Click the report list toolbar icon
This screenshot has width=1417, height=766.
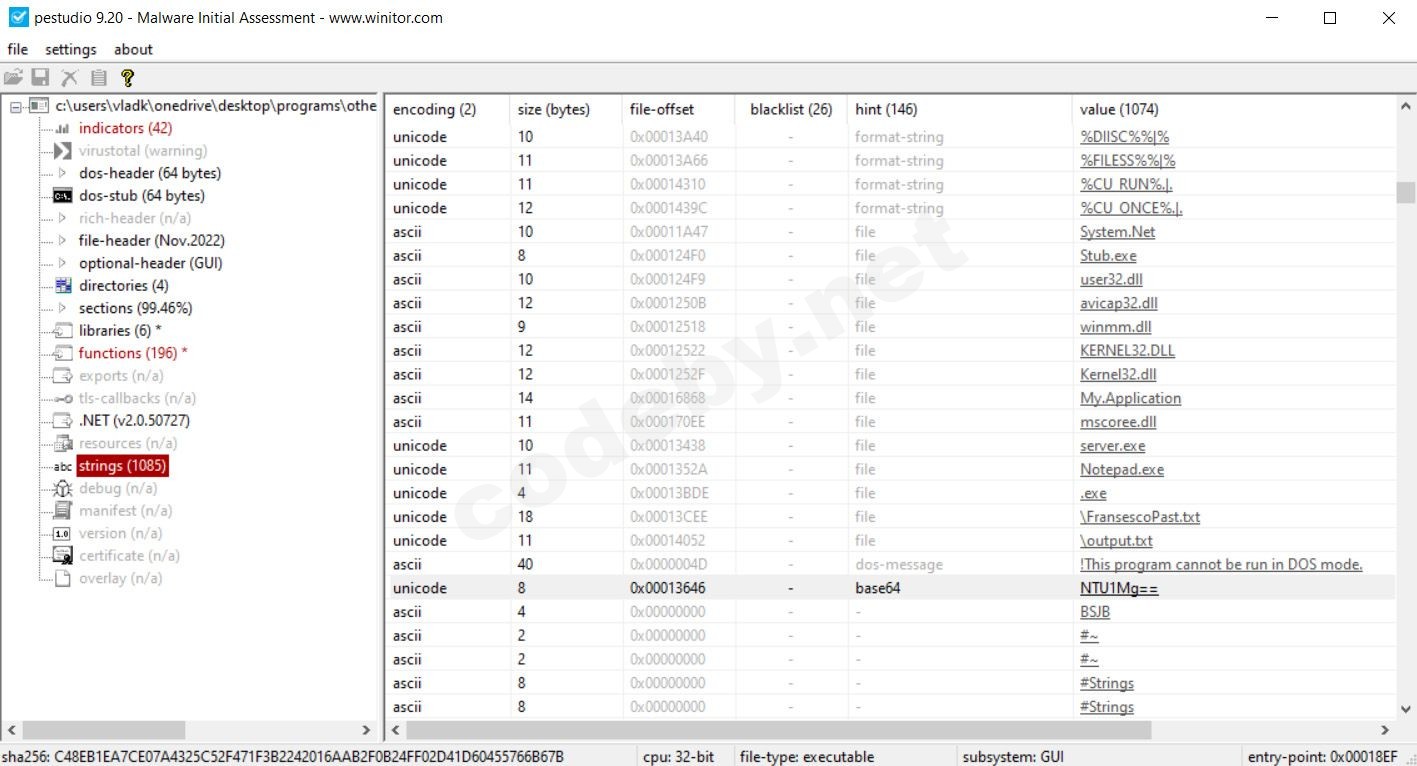[98, 77]
